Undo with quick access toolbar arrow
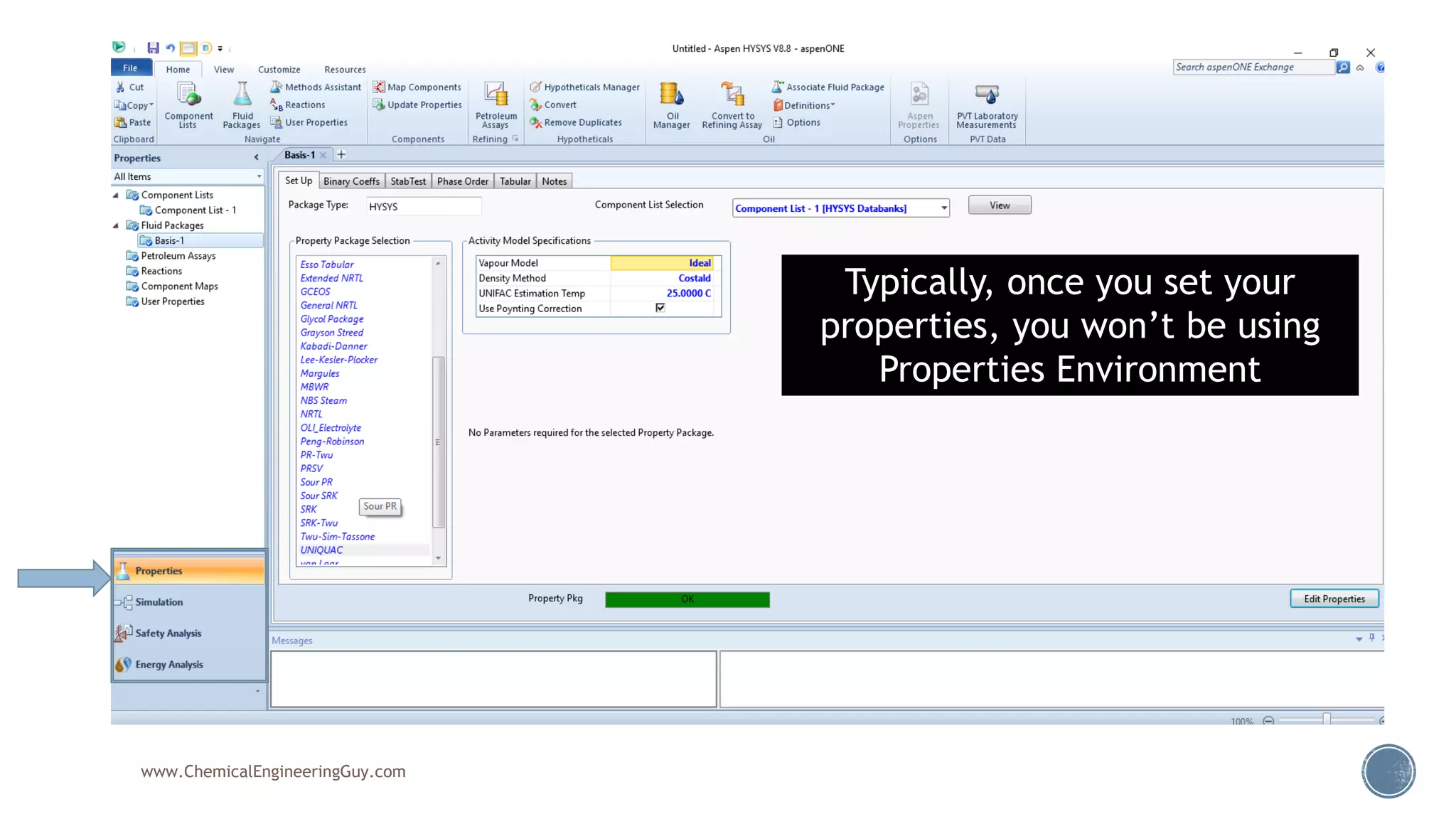This screenshot has height=819, width=1456. (x=170, y=48)
